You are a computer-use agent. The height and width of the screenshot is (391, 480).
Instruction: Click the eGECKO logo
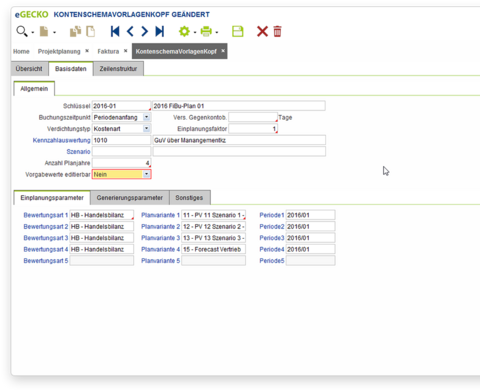pos(31,15)
